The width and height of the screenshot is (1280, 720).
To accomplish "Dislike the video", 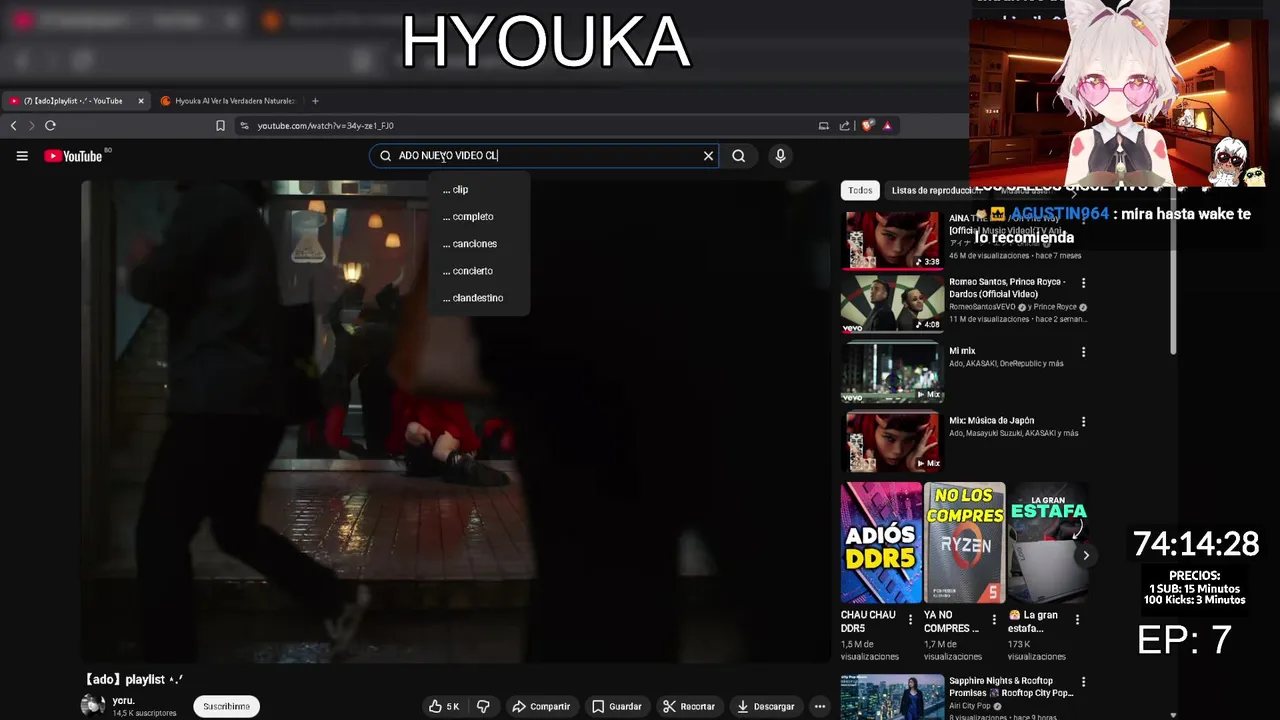I will coord(483,706).
